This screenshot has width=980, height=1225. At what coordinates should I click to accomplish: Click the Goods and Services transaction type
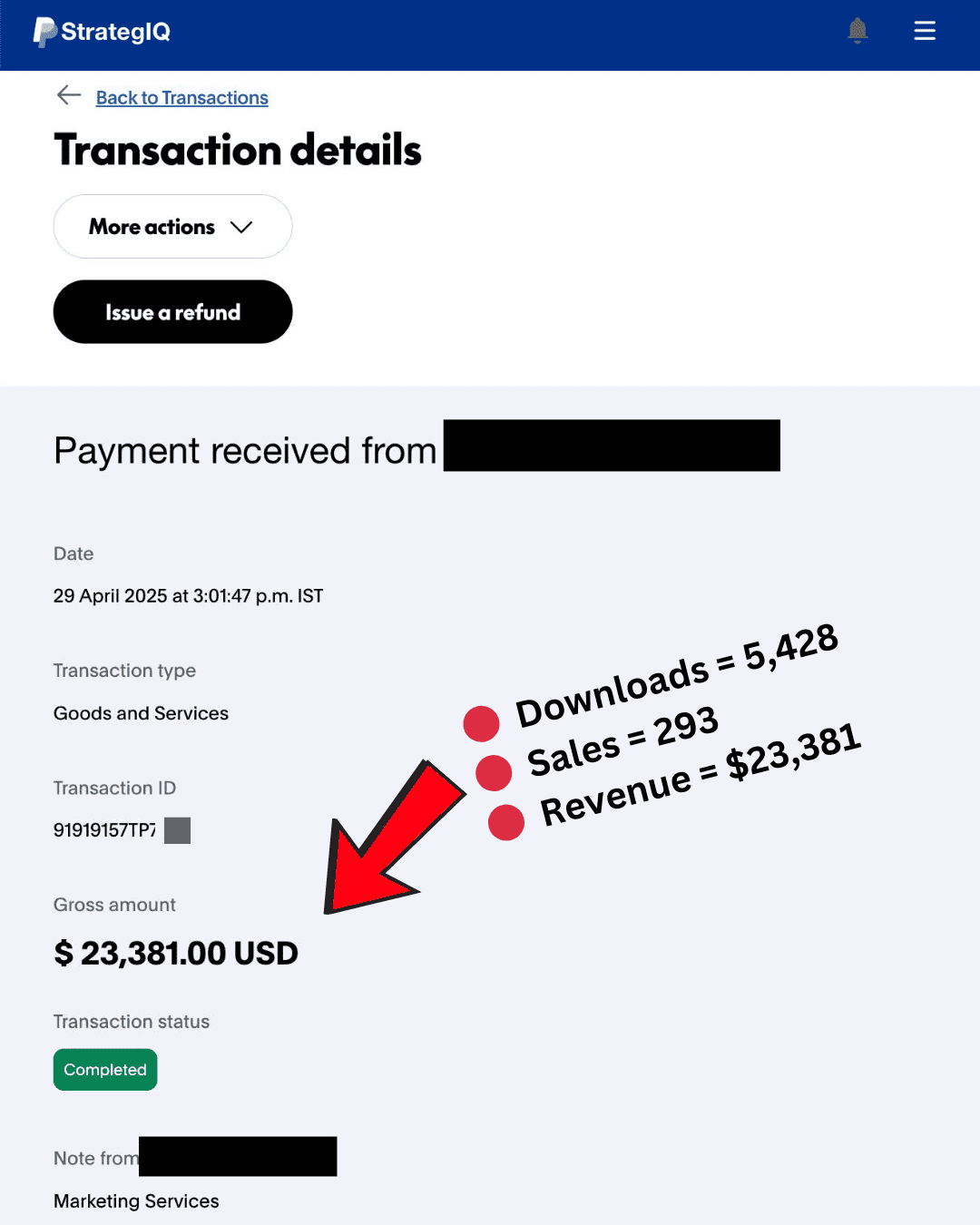(x=141, y=714)
